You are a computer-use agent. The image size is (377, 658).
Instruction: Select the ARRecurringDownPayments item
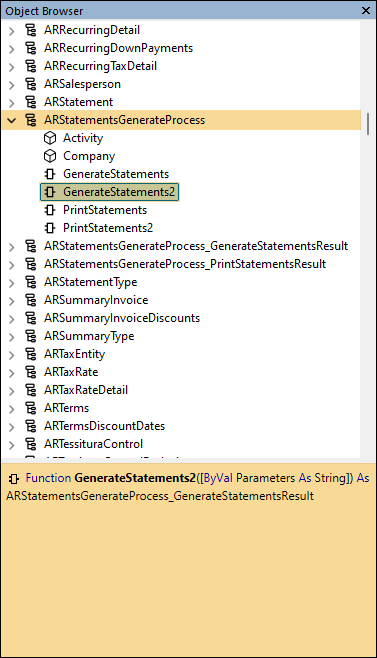pos(118,48)
